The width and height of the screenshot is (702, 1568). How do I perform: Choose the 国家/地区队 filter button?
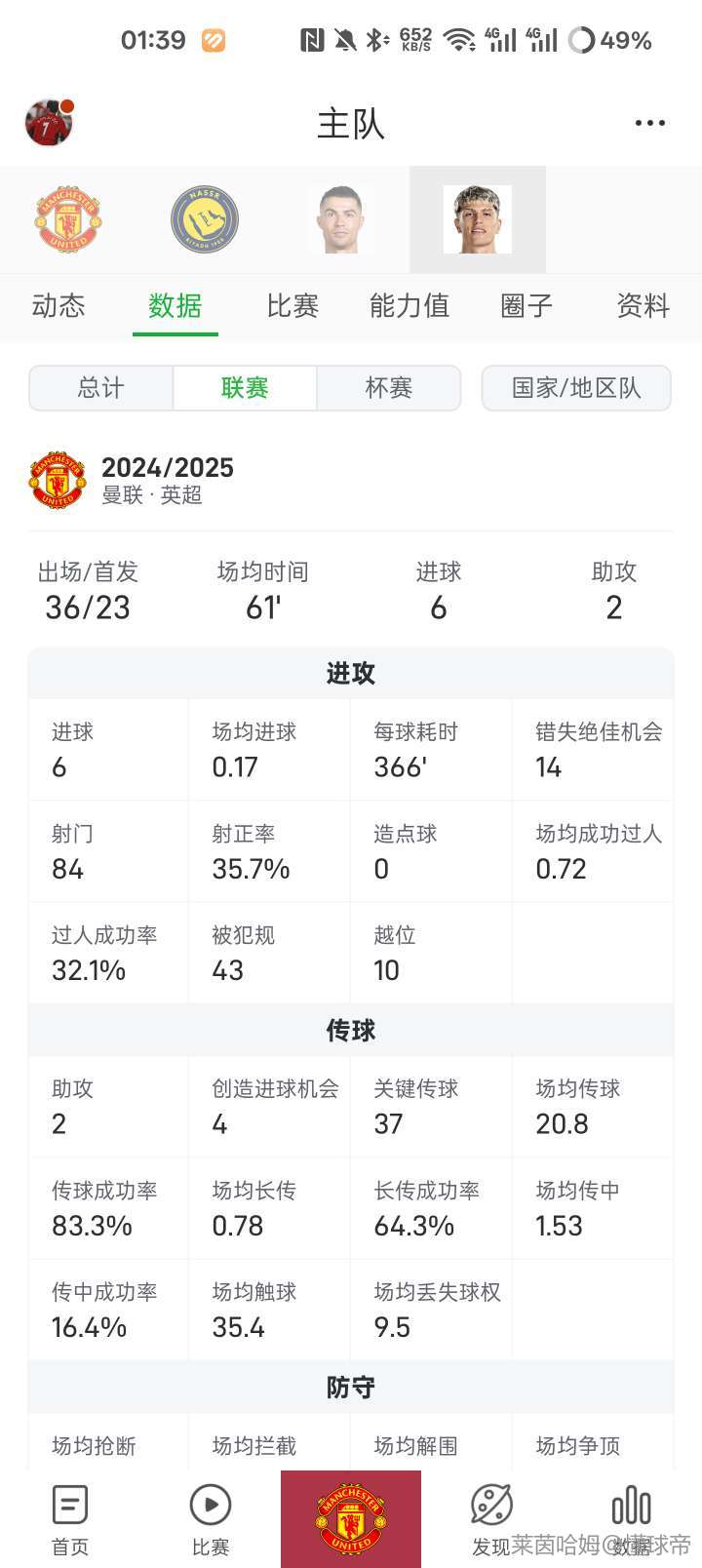[576, 388]
